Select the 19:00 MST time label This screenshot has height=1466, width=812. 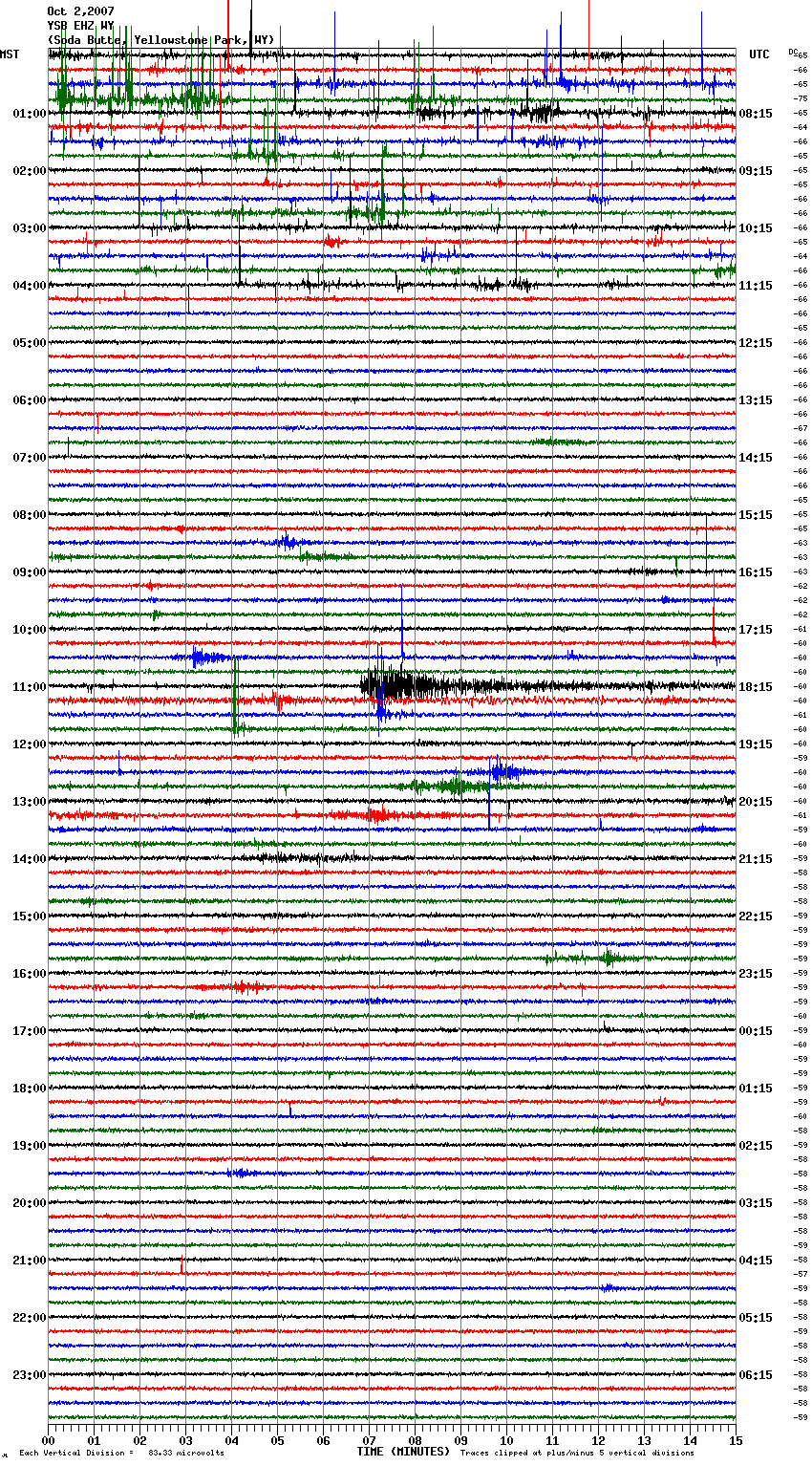click(x=30, y=1146)
